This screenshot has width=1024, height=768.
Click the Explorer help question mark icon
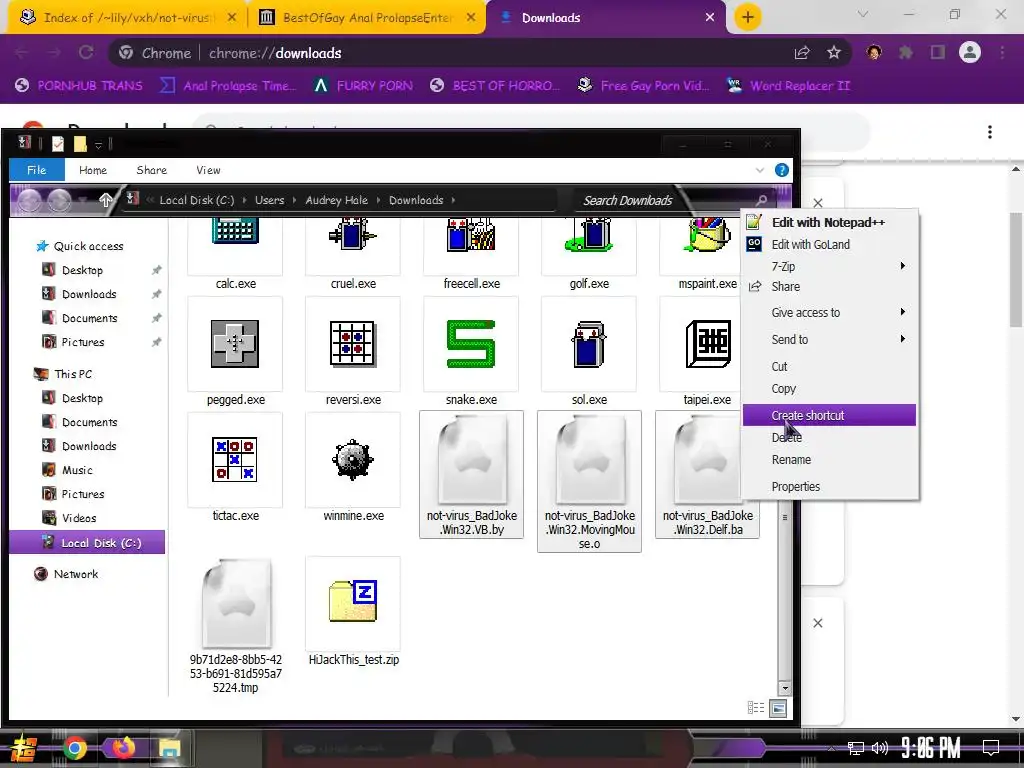pos(781,170)
